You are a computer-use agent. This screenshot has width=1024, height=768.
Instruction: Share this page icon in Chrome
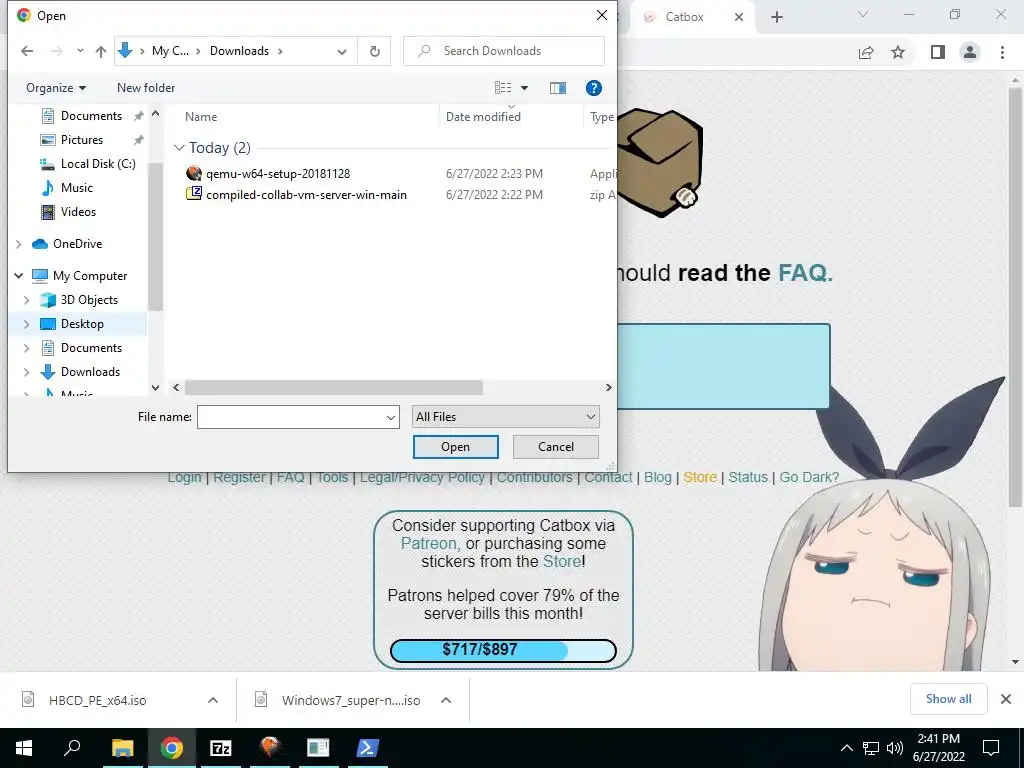click(x=866, y=52)
